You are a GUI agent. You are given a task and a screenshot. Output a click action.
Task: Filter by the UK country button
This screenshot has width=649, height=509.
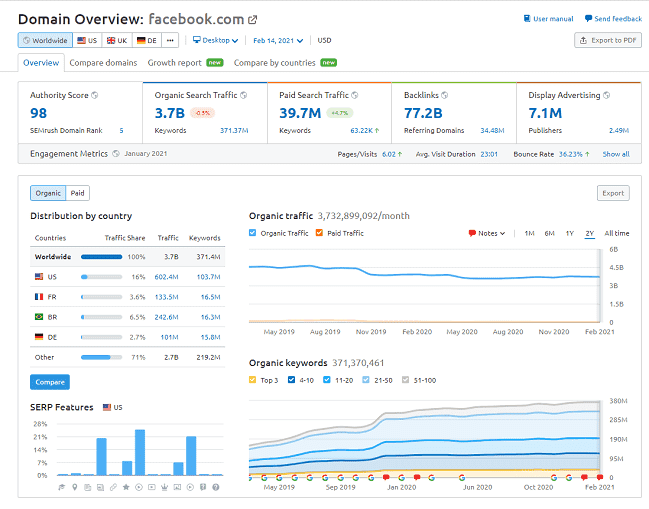click(x=117, y=40)
